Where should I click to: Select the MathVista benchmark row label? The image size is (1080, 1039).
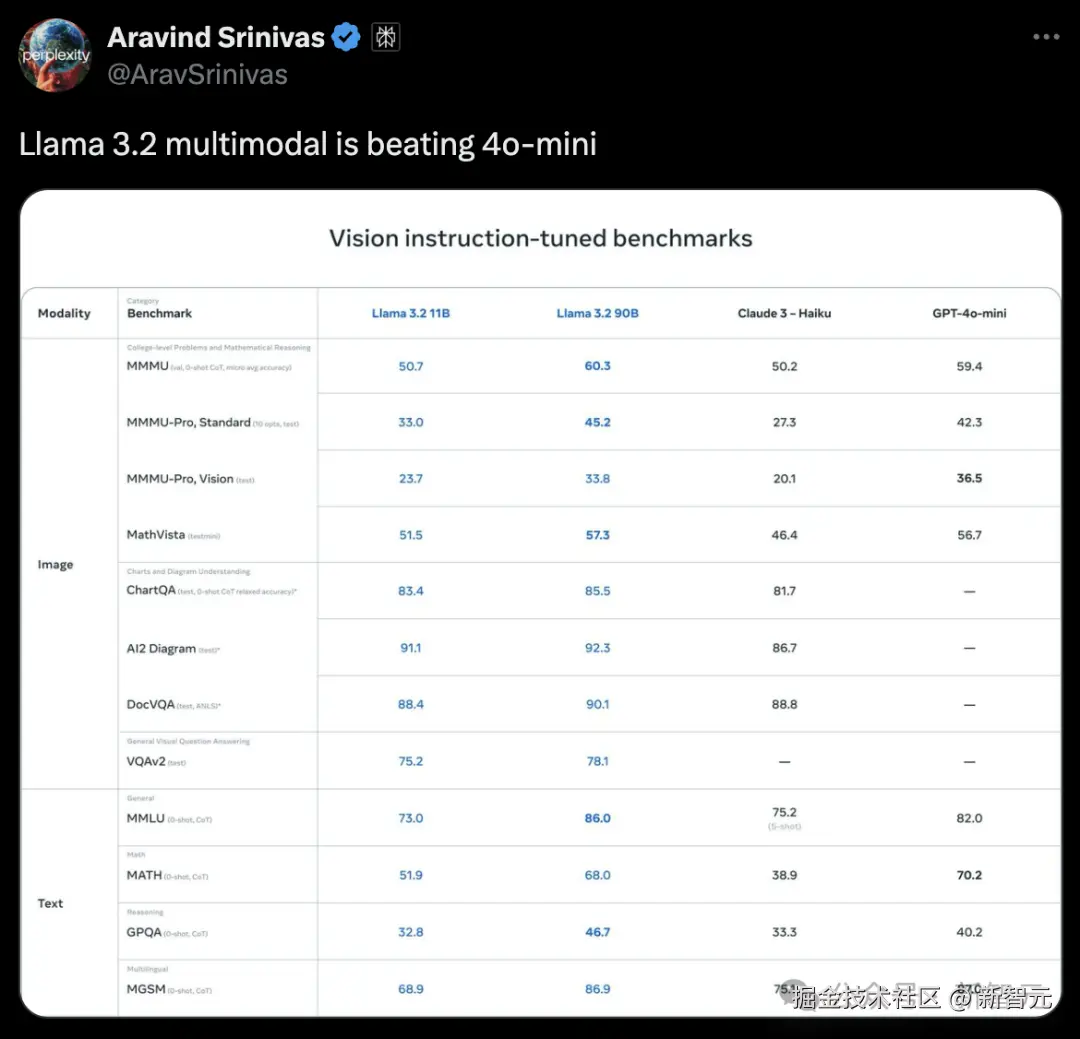click(x=156, y=535)
